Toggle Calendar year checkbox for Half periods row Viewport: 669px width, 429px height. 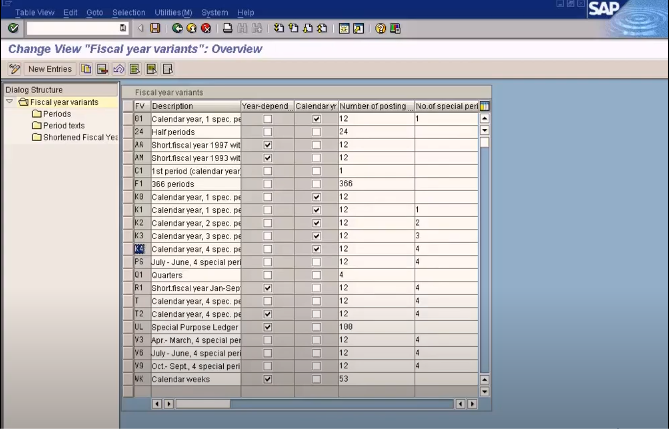pos(316,132)
